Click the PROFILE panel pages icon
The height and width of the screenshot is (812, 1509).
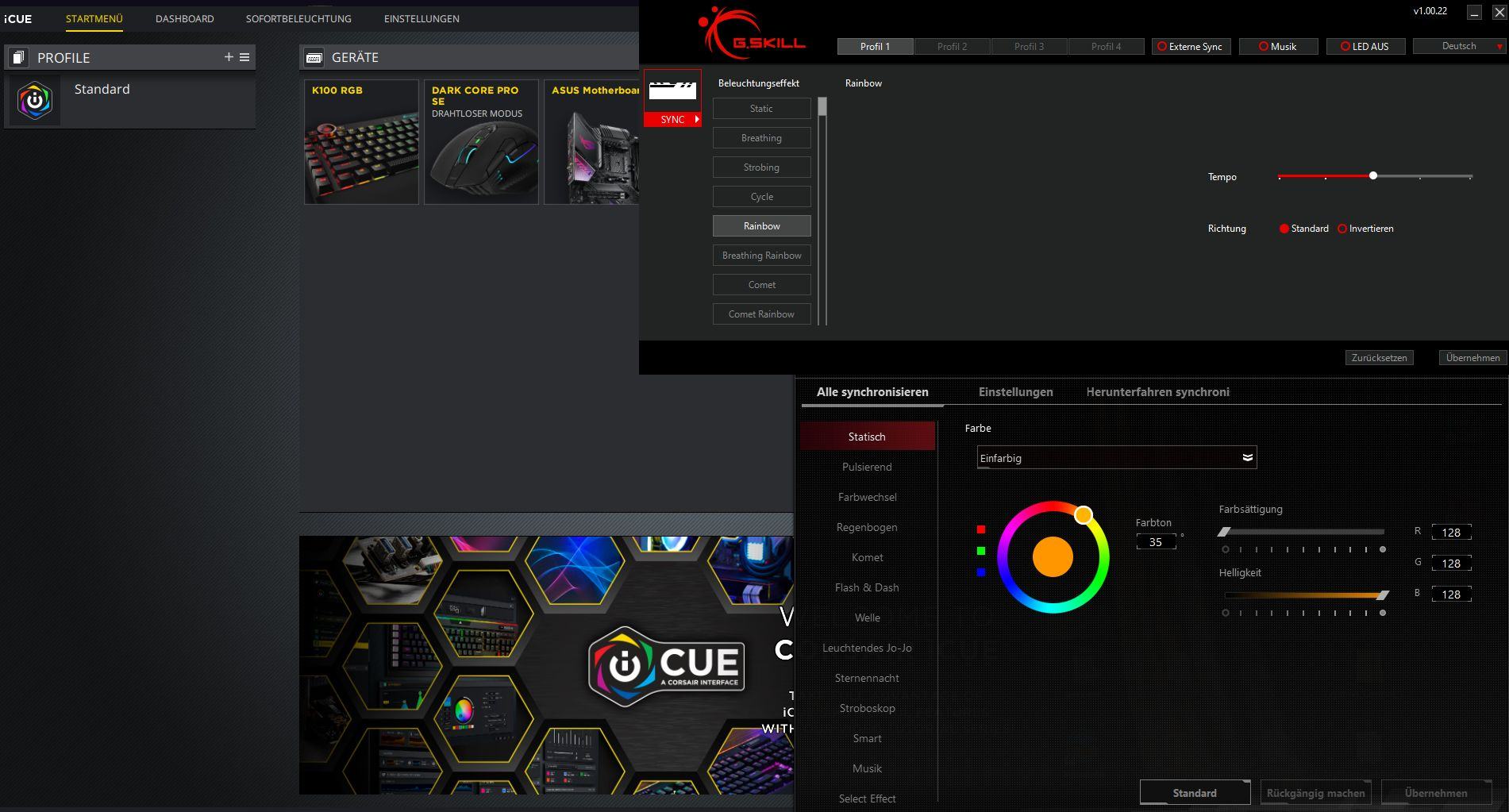click(19, 57)
